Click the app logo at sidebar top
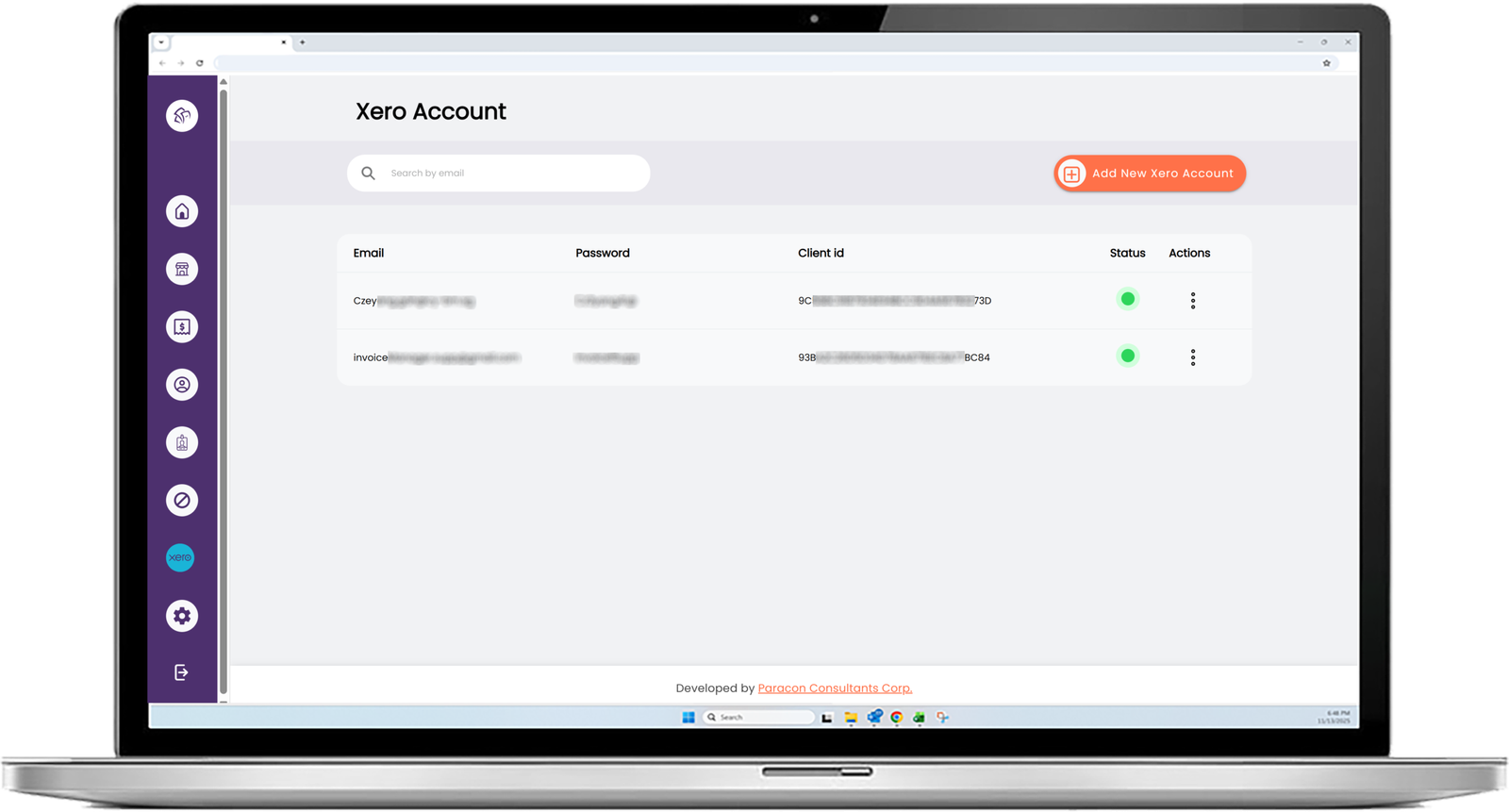Viewport: 1509px width, 812px height. coord(182,116)
